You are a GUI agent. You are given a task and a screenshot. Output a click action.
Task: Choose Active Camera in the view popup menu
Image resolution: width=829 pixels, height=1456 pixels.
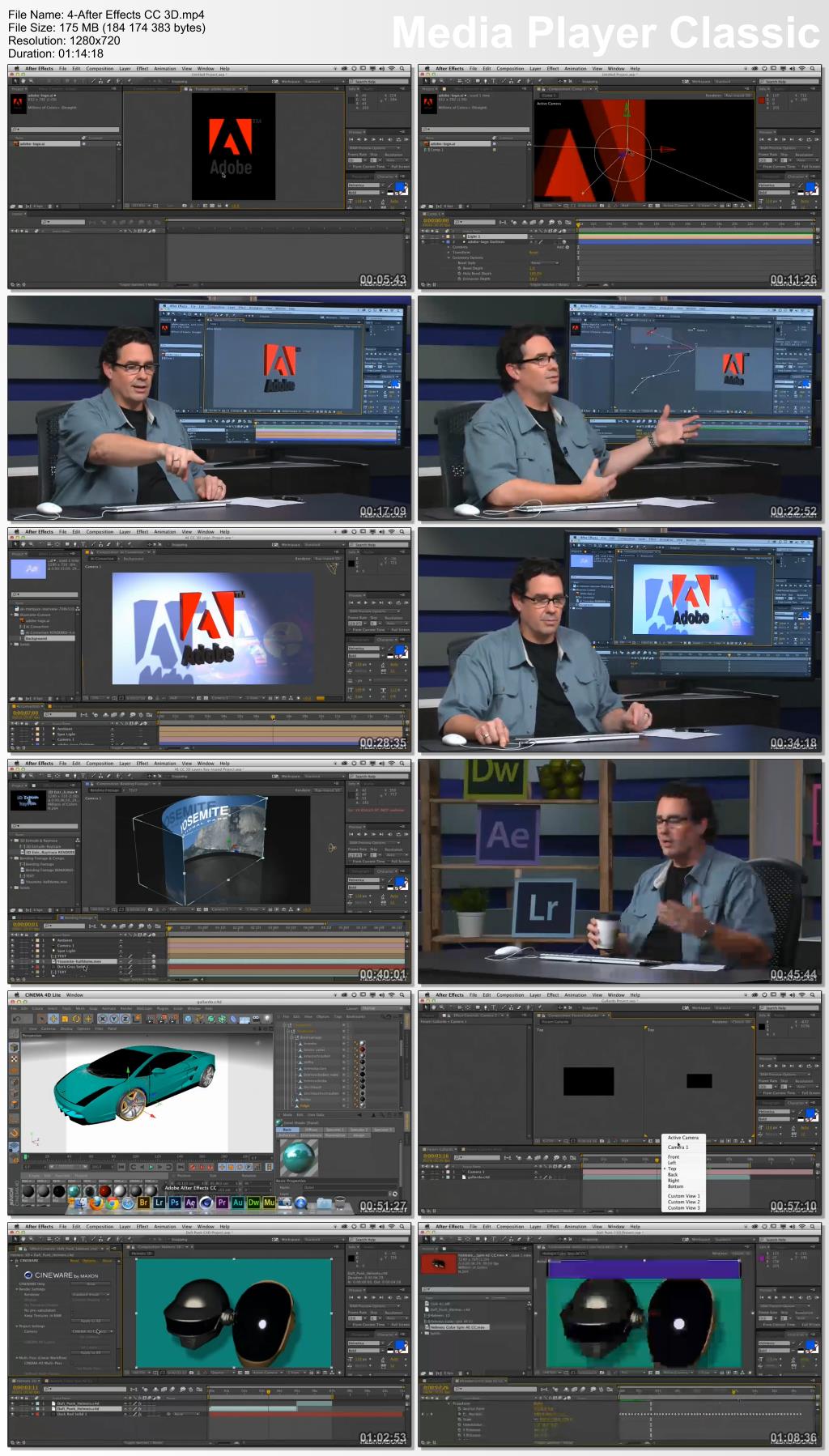point(682,1138)
